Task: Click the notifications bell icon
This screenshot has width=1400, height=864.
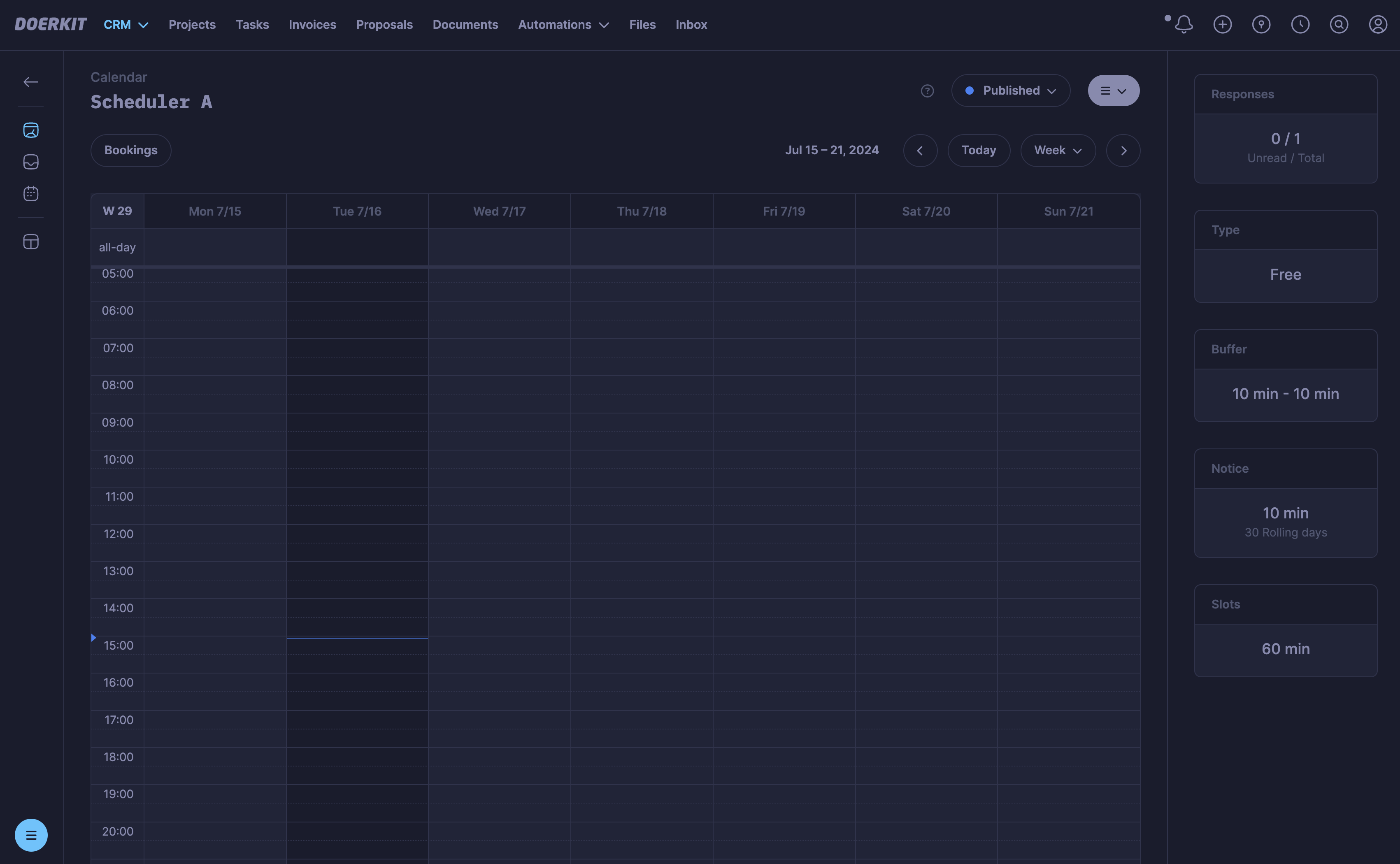Action: tap(1184, 25)
